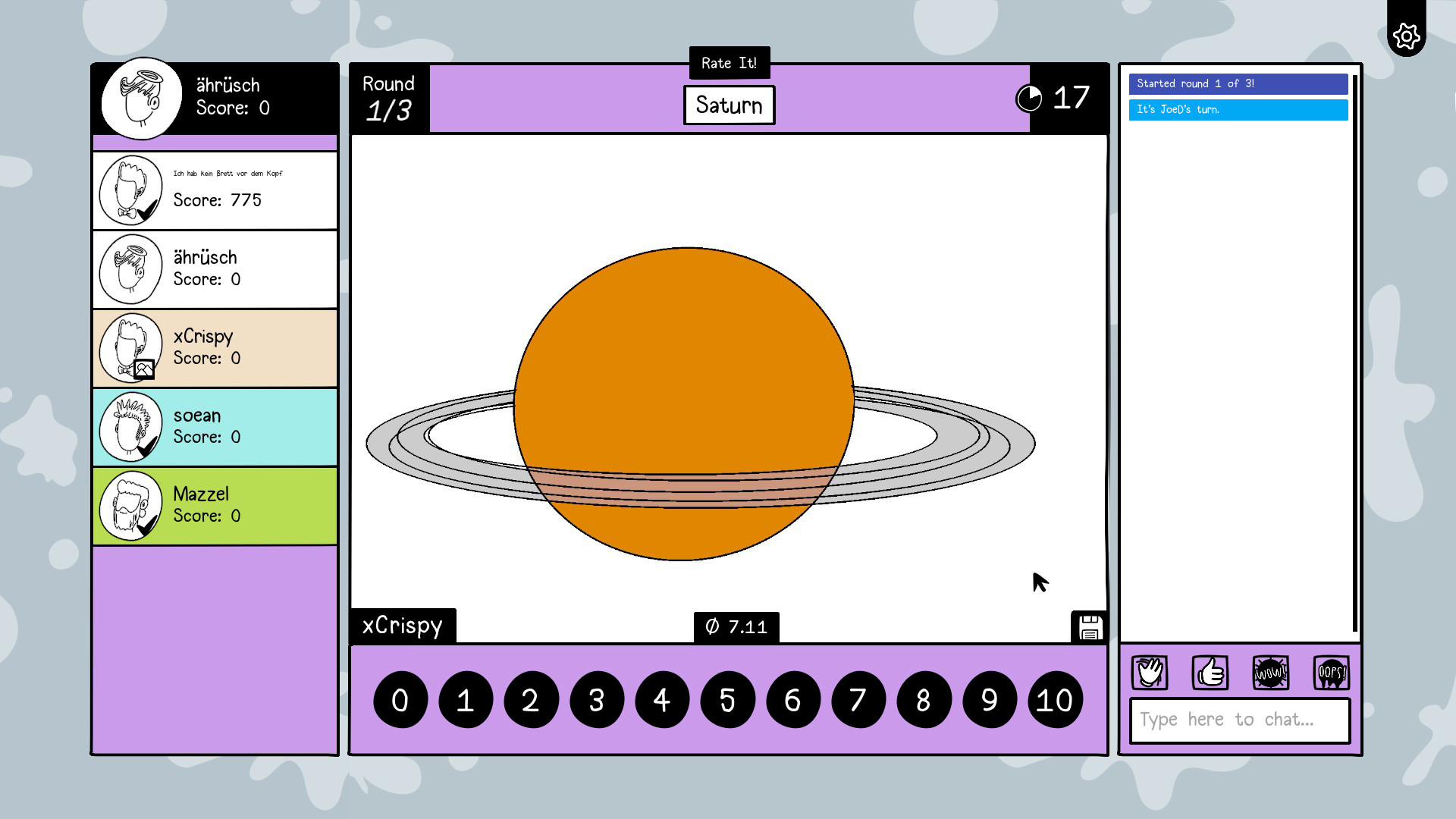
Task: Click in the chat text field
Action: [x=1240, y=720]
